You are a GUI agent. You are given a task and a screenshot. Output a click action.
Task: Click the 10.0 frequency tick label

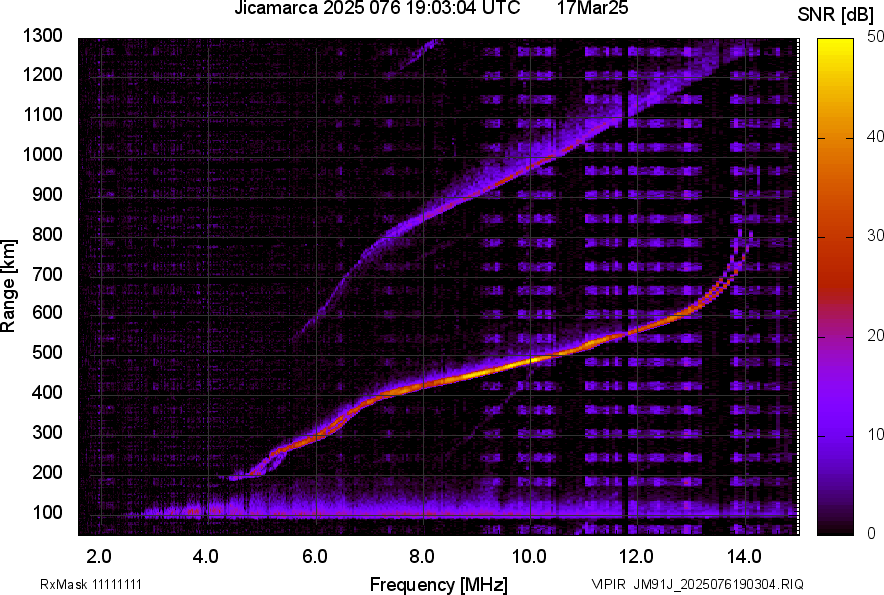(529, 557)
